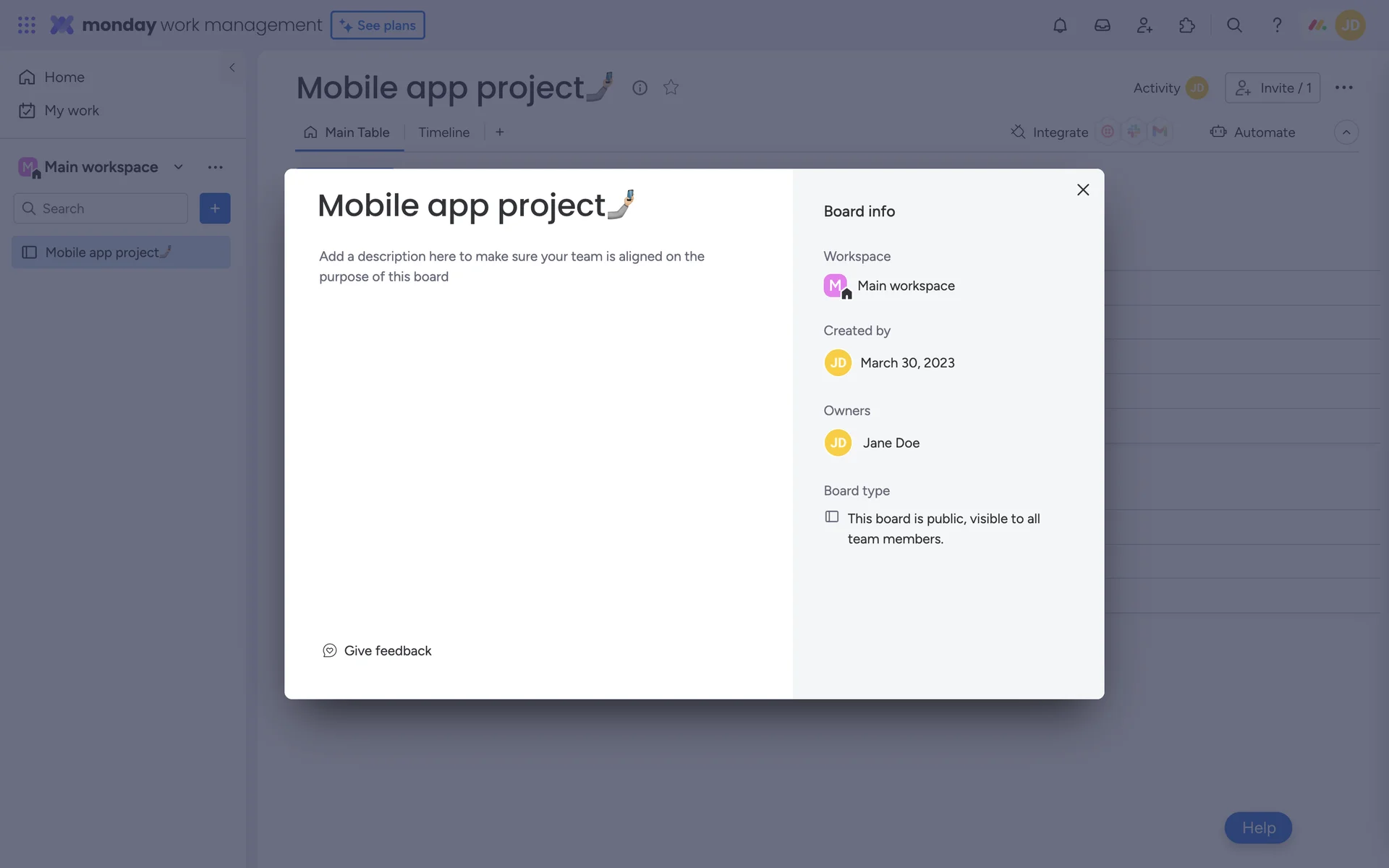Click the search magnifier in top bar

click(1234, 25)
